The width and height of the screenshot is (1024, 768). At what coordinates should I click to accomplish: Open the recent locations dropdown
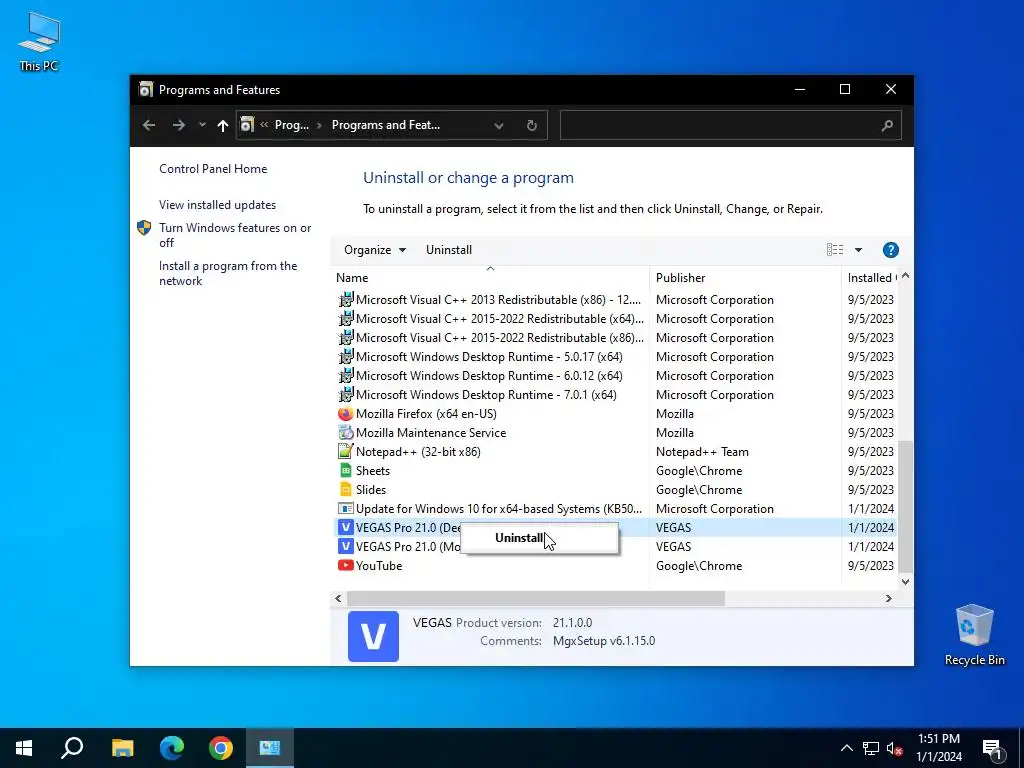[202, 125]
